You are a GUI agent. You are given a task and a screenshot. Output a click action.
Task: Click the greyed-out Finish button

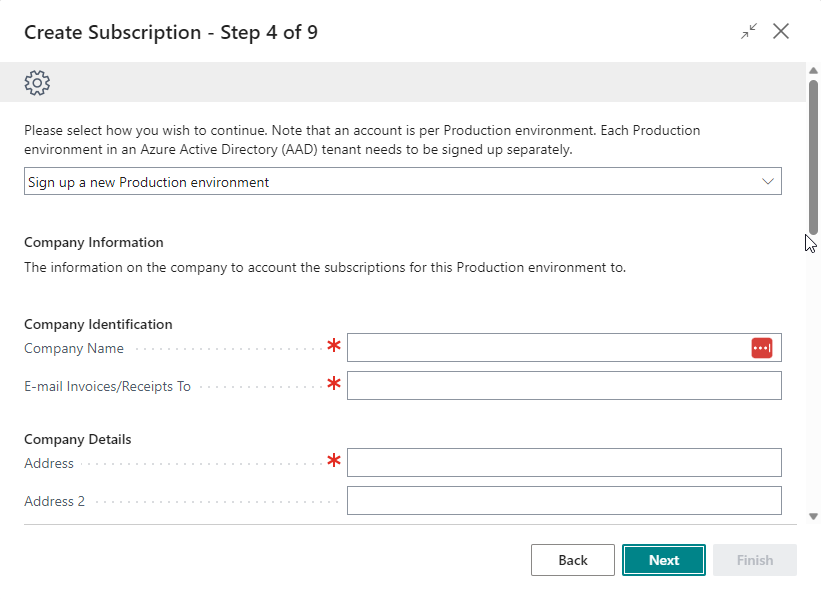(x=755, y=560)
